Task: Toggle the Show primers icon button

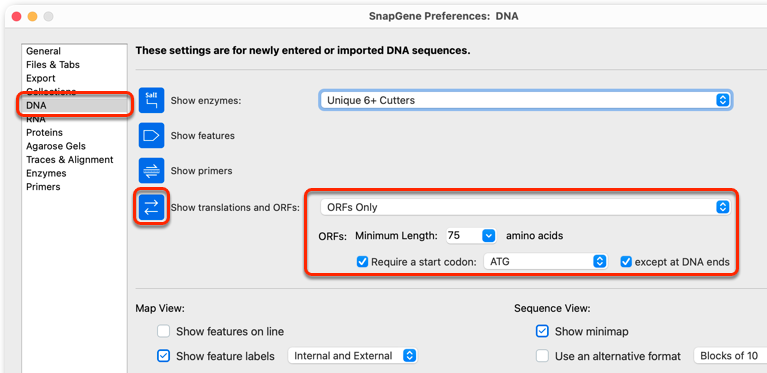Action: point(152,171)
